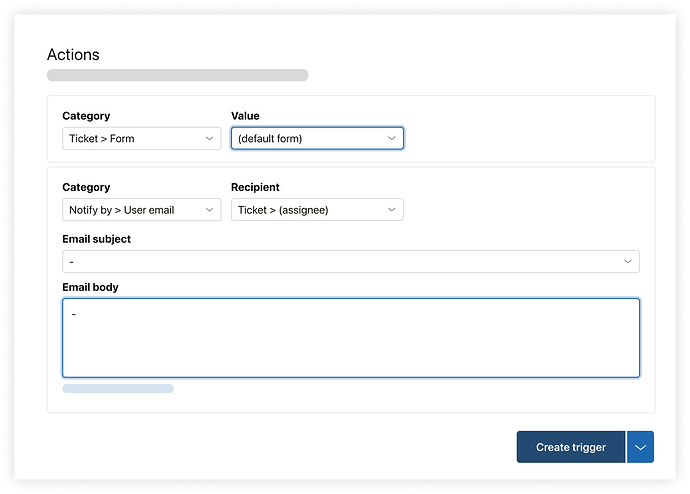The width and height of the screenshot is (690, 494).
Task: Click the chevron icon in Email subject field
Action: tap(628, 262)
